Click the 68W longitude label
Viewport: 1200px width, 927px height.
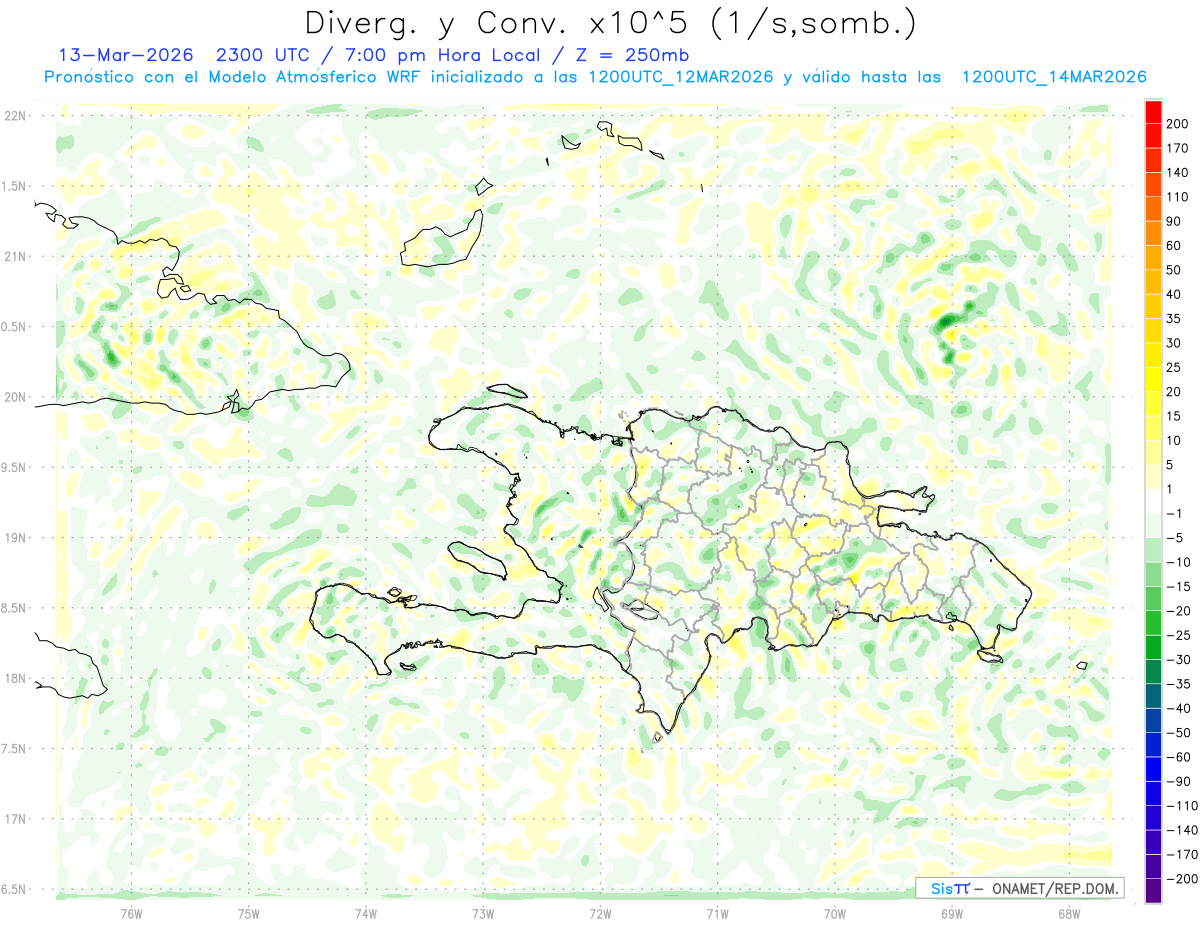[x=1068, y=913]
